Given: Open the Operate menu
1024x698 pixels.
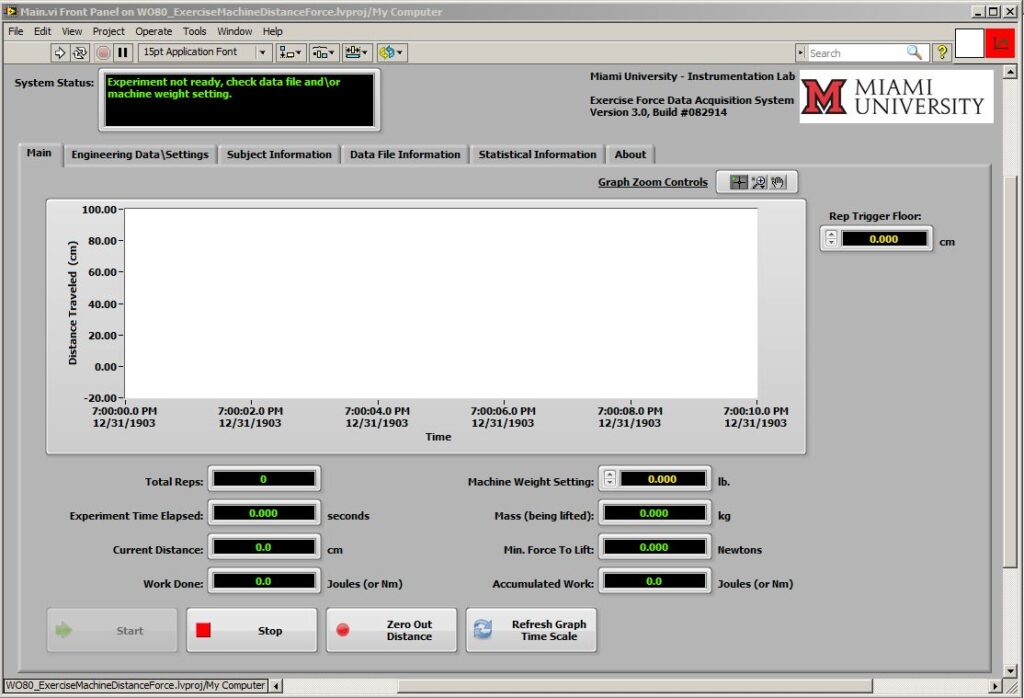Looking at the screenshot, I should point(153,31).
